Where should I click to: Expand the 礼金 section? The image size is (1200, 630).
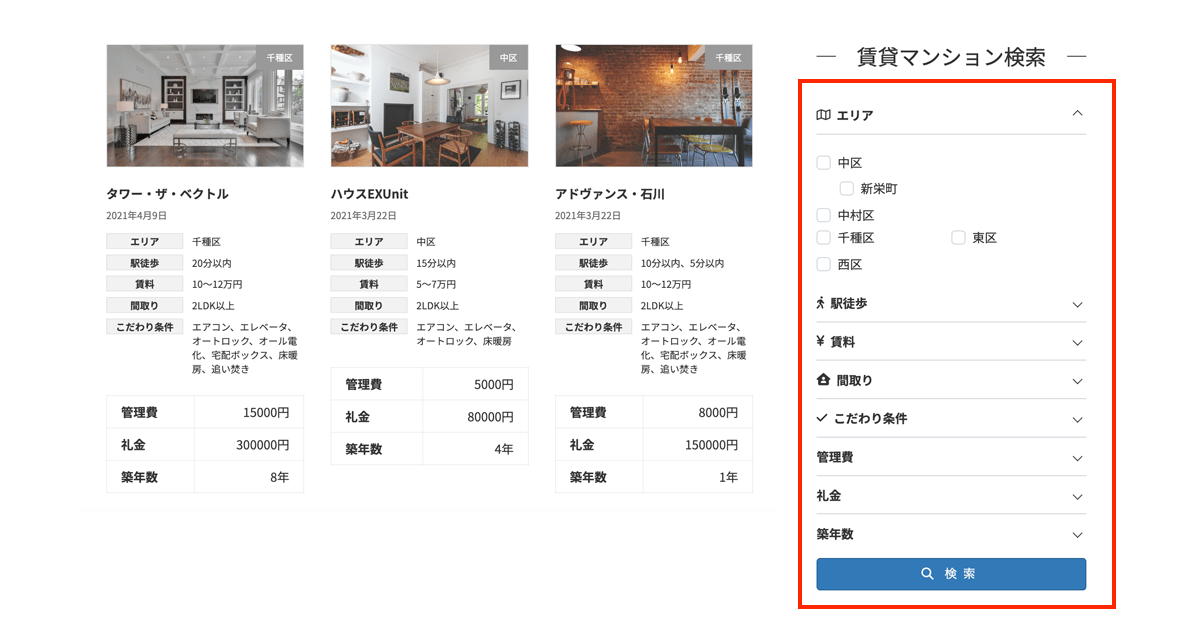[1078, 495]
